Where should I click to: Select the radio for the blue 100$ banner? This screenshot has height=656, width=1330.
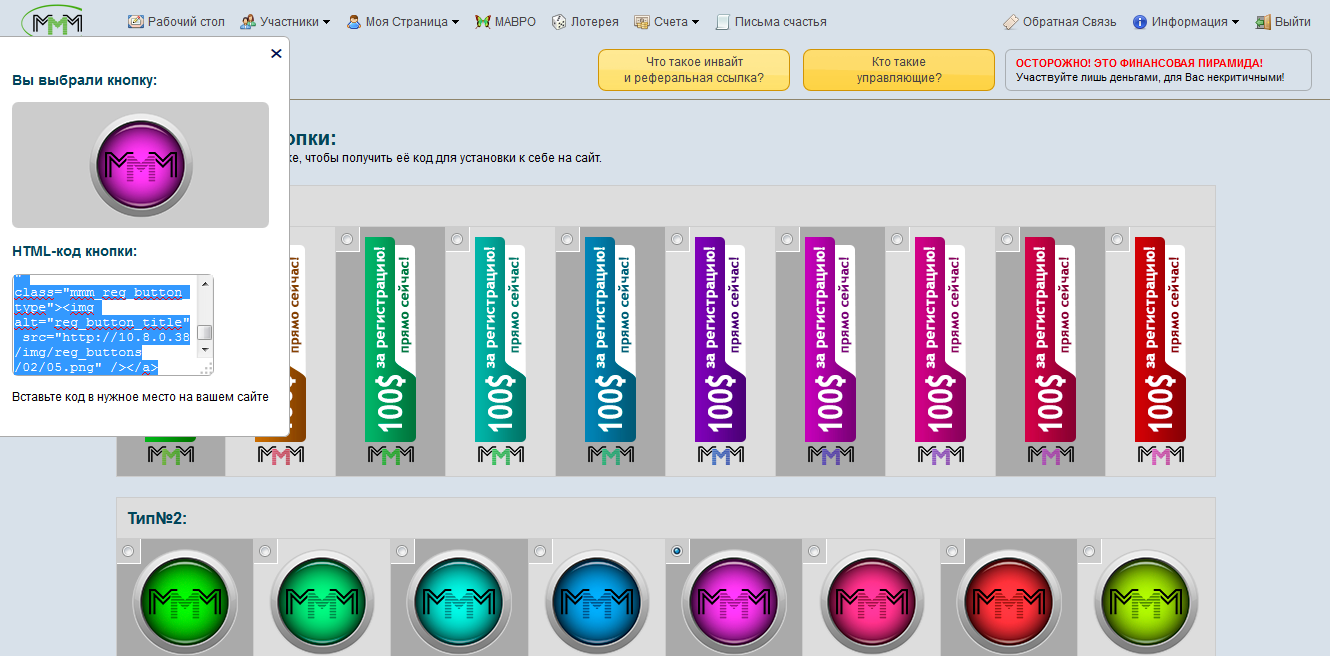tap(567, 239)
